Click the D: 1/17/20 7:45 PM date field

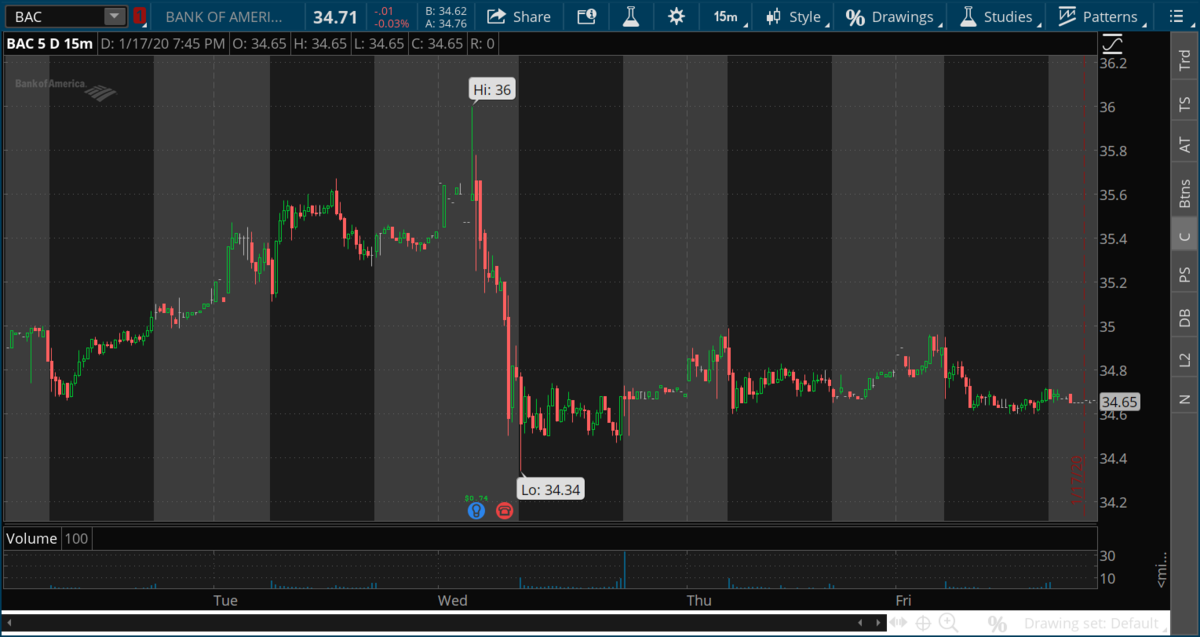163,44
